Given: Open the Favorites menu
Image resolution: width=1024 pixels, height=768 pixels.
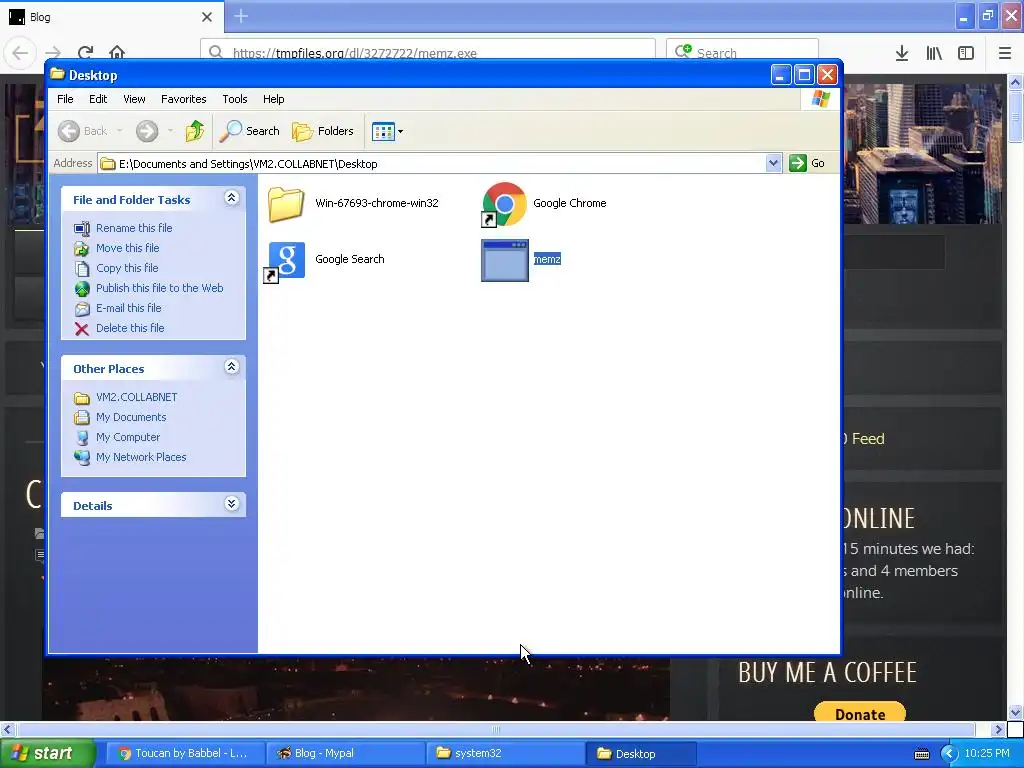Looking at the screenshot, I should [184, 99].
